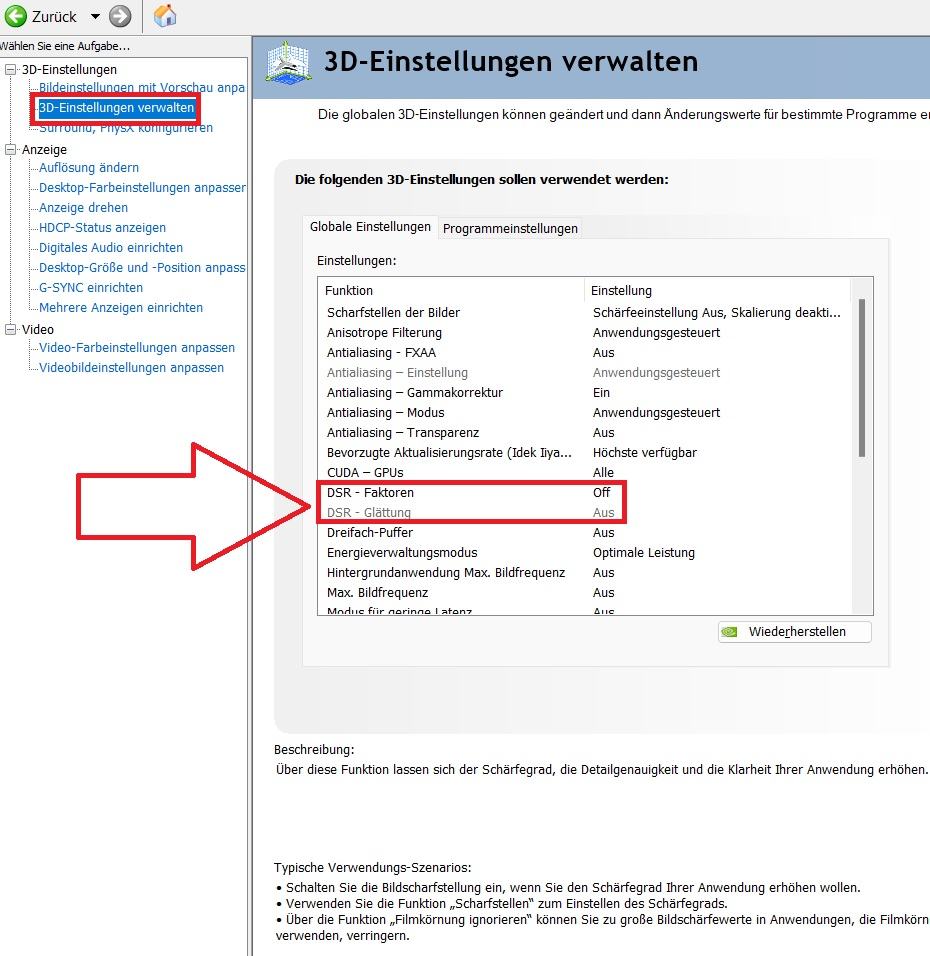Open Video-Farbeinstellungen anpassen

(x=137, y=348)
